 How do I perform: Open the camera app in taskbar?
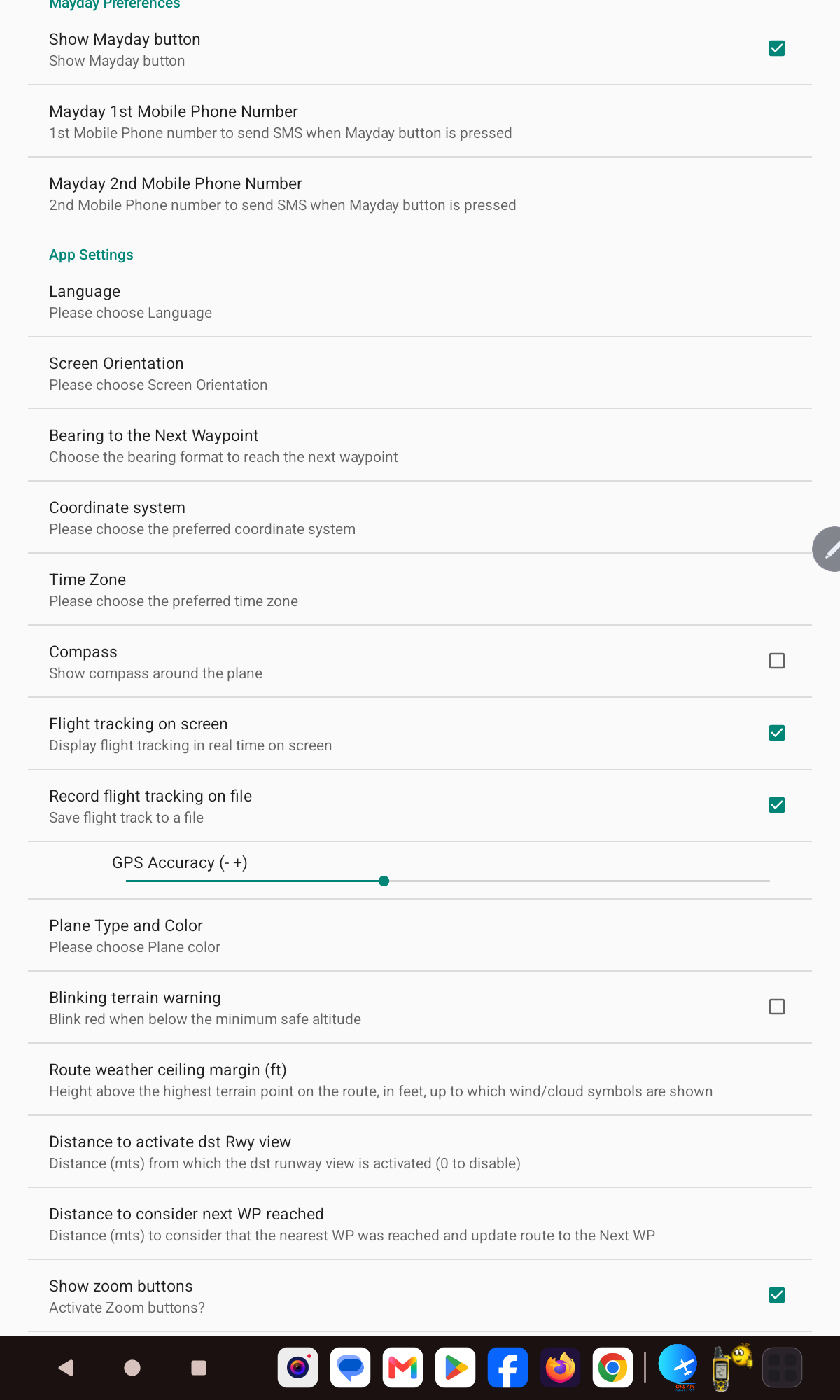[298, 1367]
